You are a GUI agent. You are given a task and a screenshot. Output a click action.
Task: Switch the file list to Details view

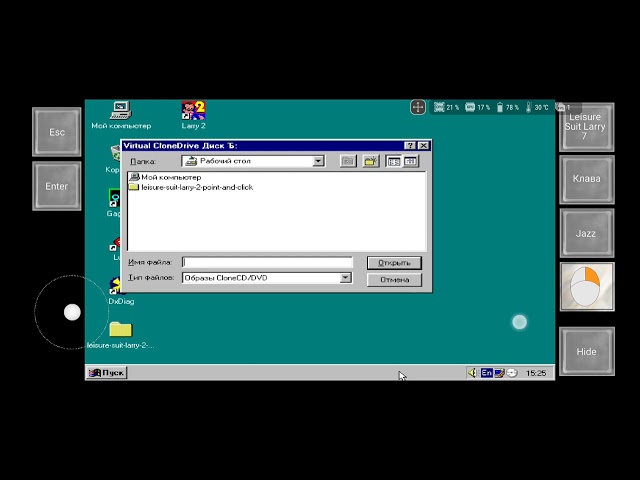pos(411,161)
